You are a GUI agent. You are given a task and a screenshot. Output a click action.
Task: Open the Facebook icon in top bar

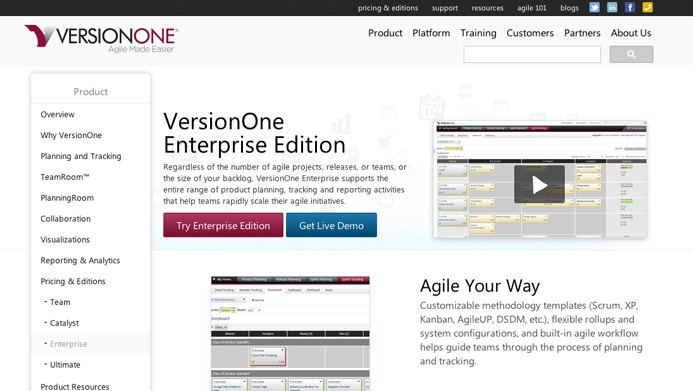click(630, 7)
